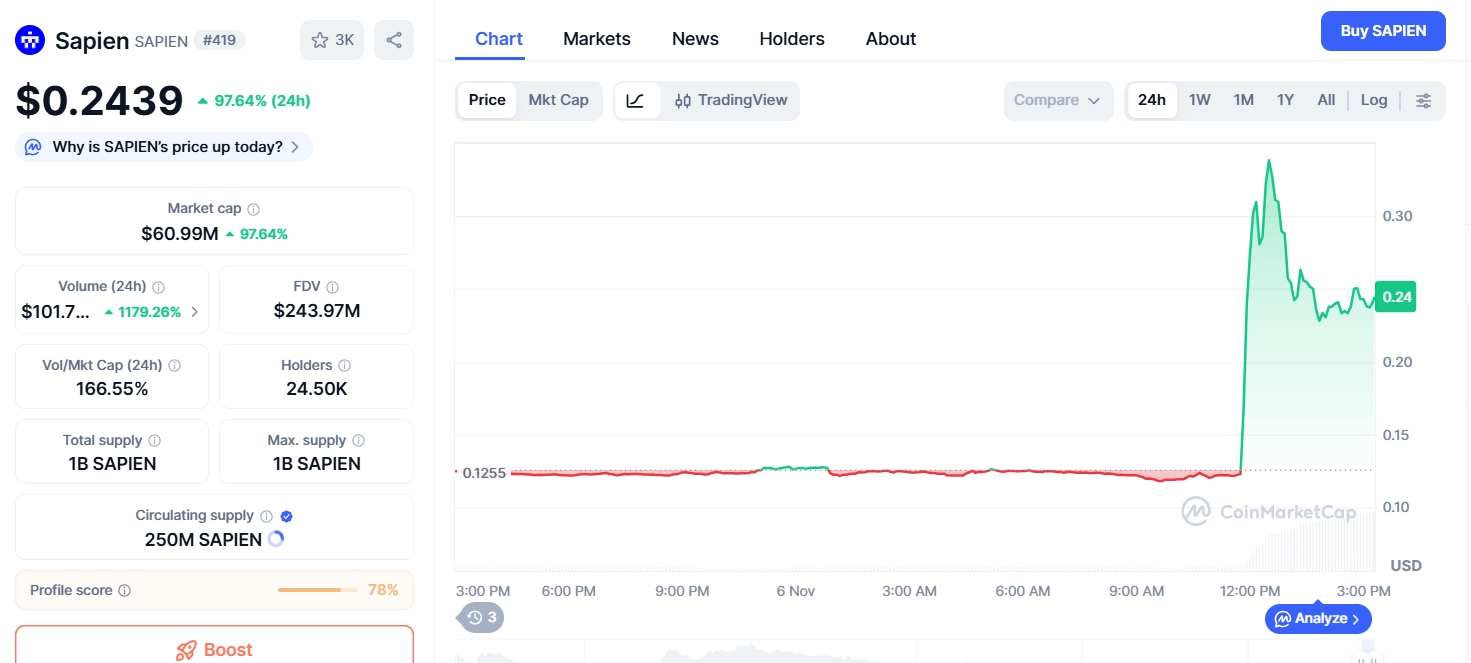This screenshot has width=1471, height=663.
Task: Click Market cap info icon
Action: click(254, 209)
